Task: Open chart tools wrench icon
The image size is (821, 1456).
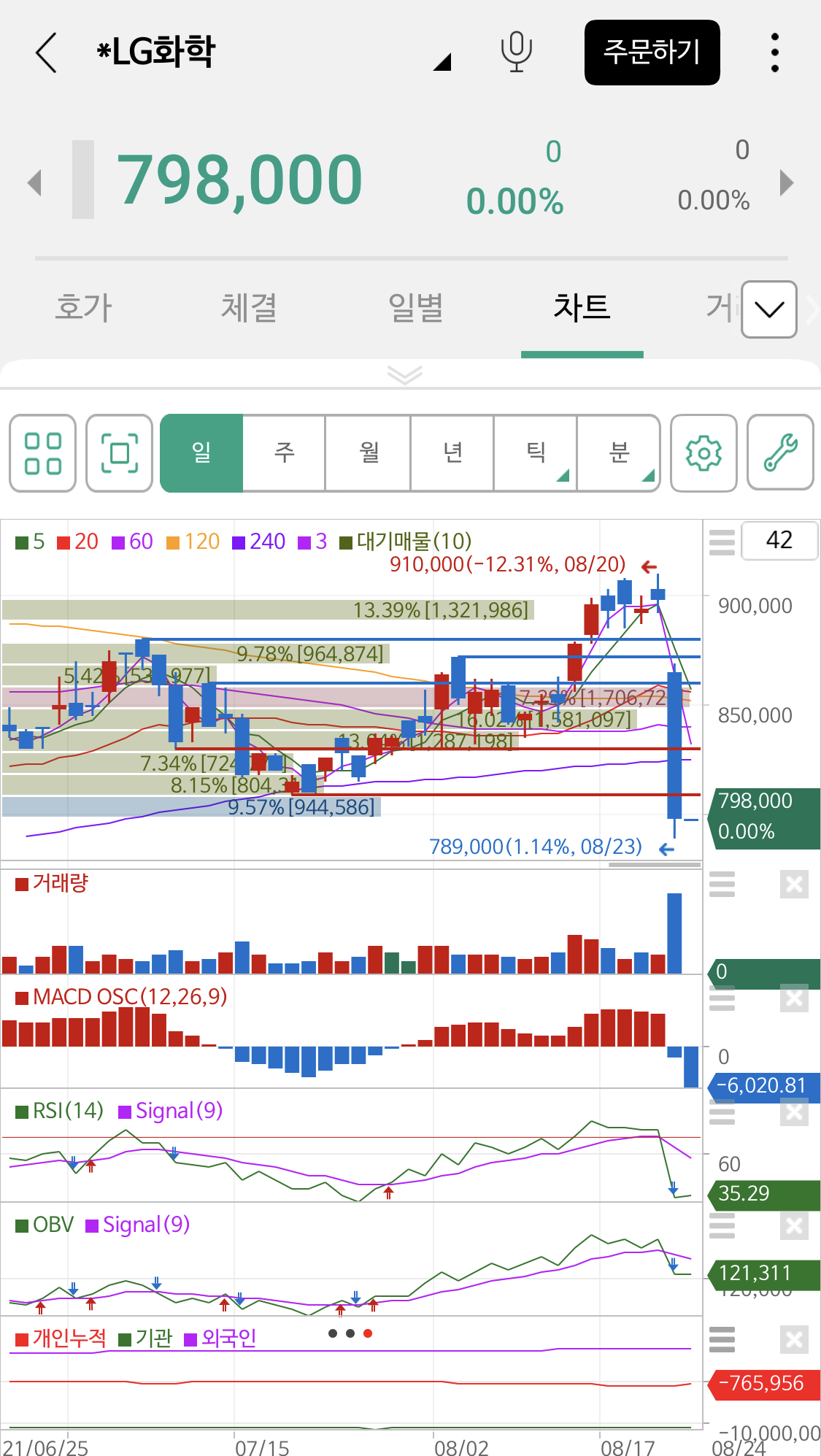Action: coord(780,453)
